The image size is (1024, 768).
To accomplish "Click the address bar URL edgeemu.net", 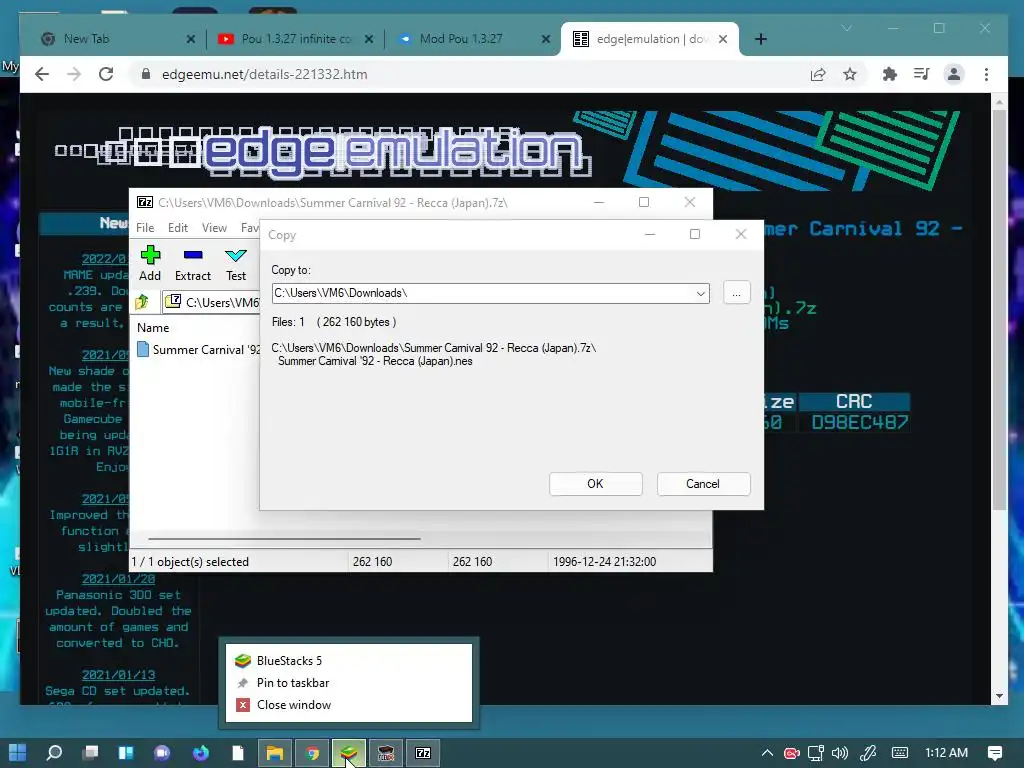I will click(264, 74).
